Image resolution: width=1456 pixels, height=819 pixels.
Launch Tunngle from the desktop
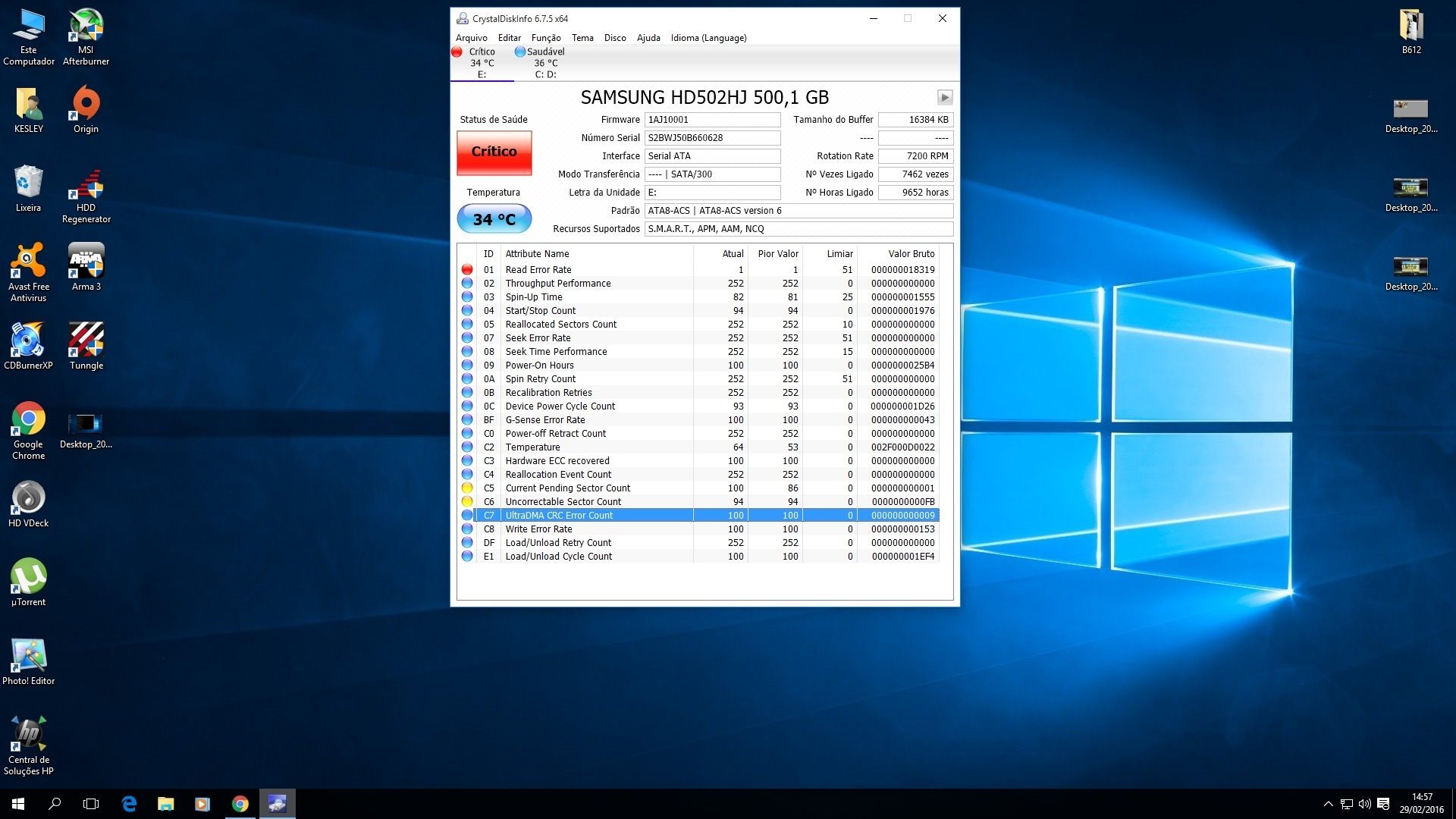point(86,346)
